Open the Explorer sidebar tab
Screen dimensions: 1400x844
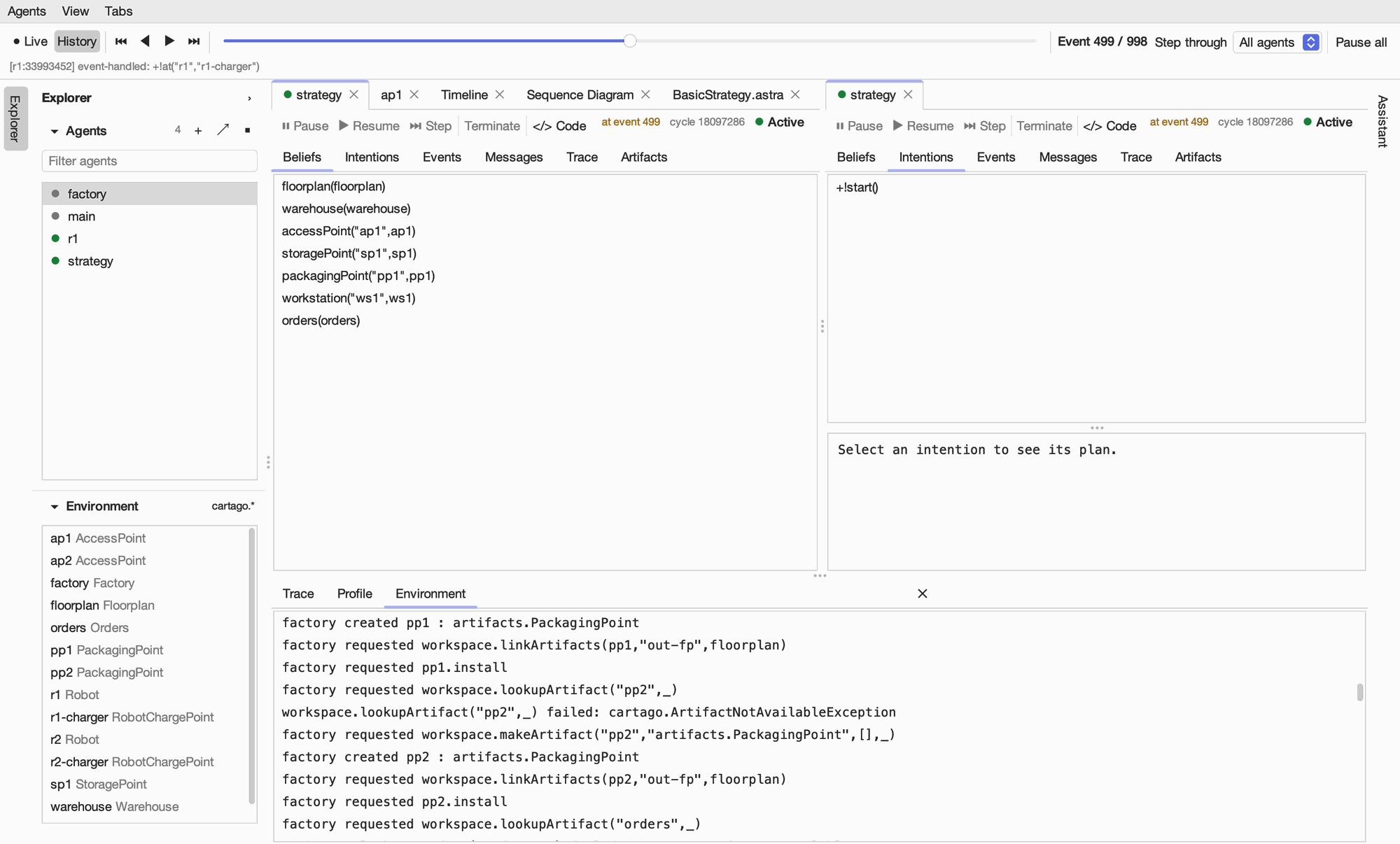pos(15,118)
